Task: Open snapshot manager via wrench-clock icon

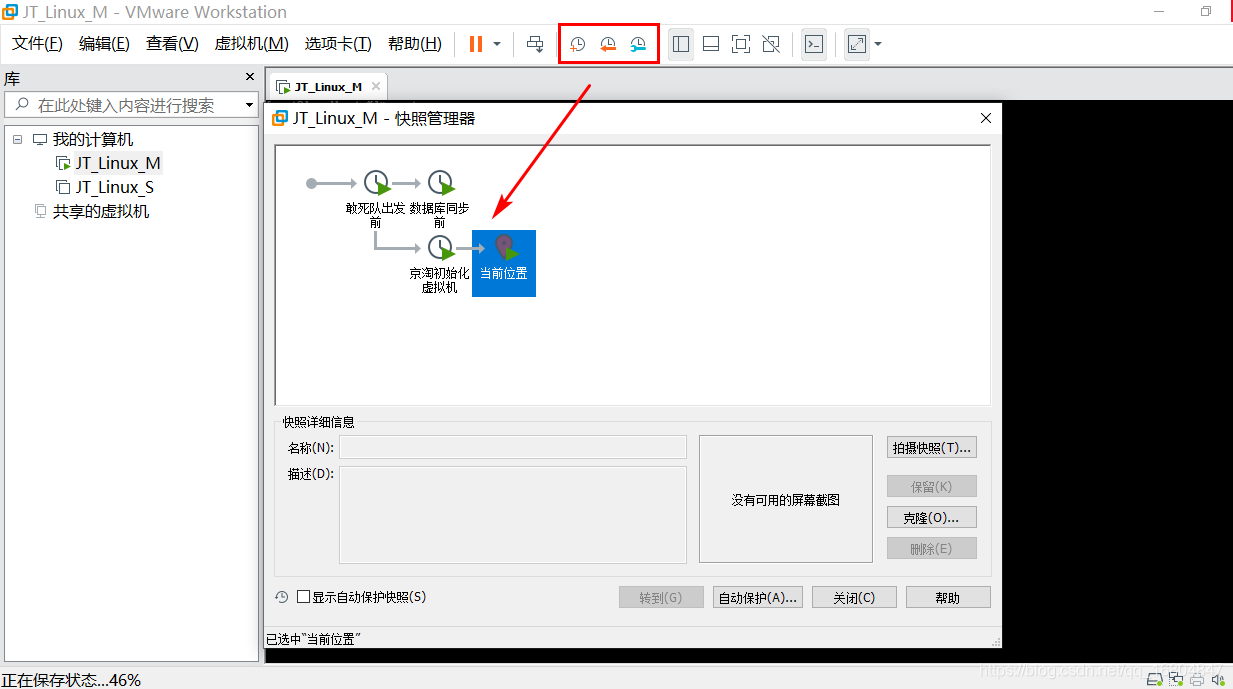Action: [638, 44]
